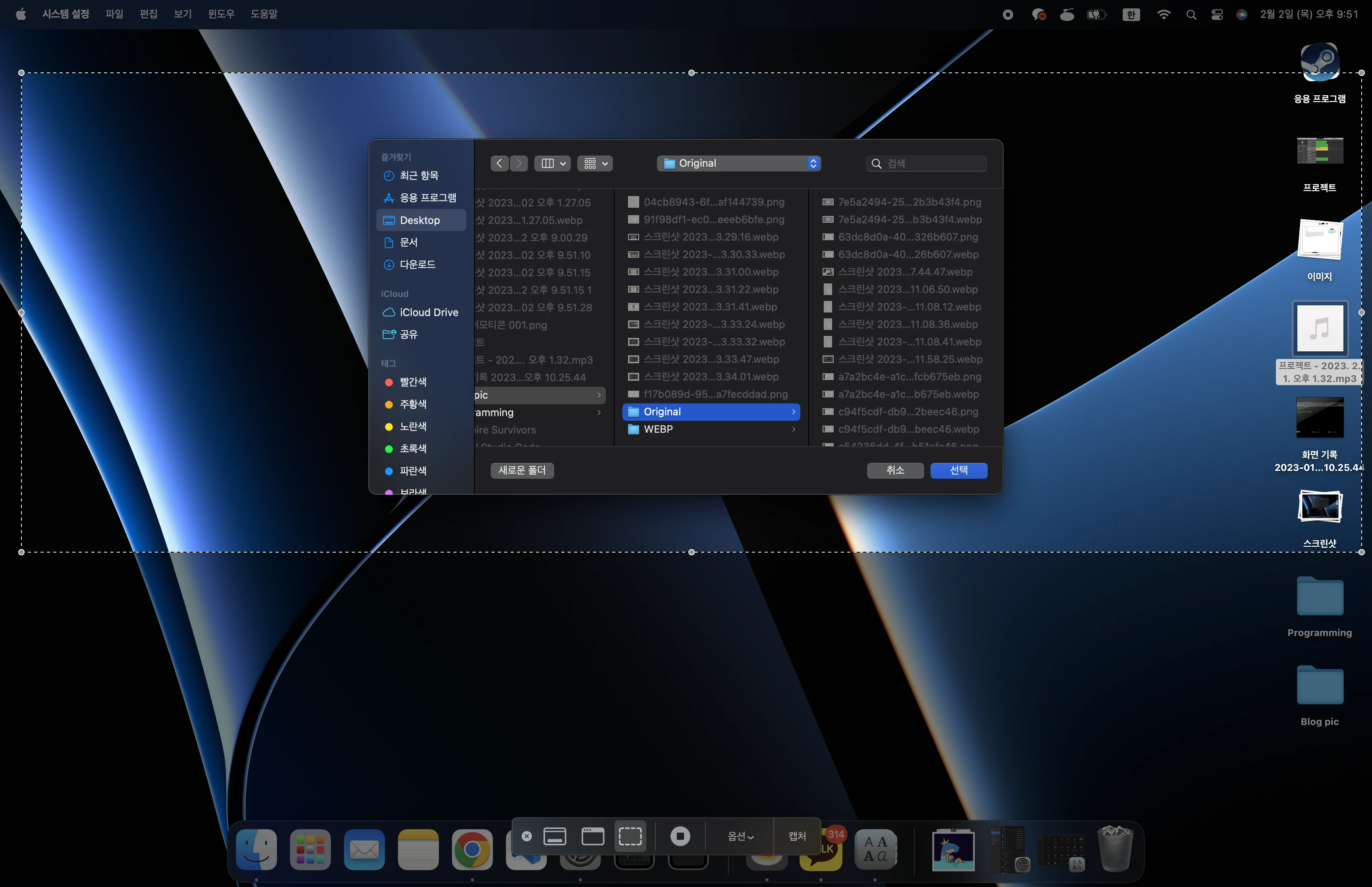This screenshot has width=1372, height=887.
Task: Select file 04cb8943-6f...af144739.png
Action: 711,202
